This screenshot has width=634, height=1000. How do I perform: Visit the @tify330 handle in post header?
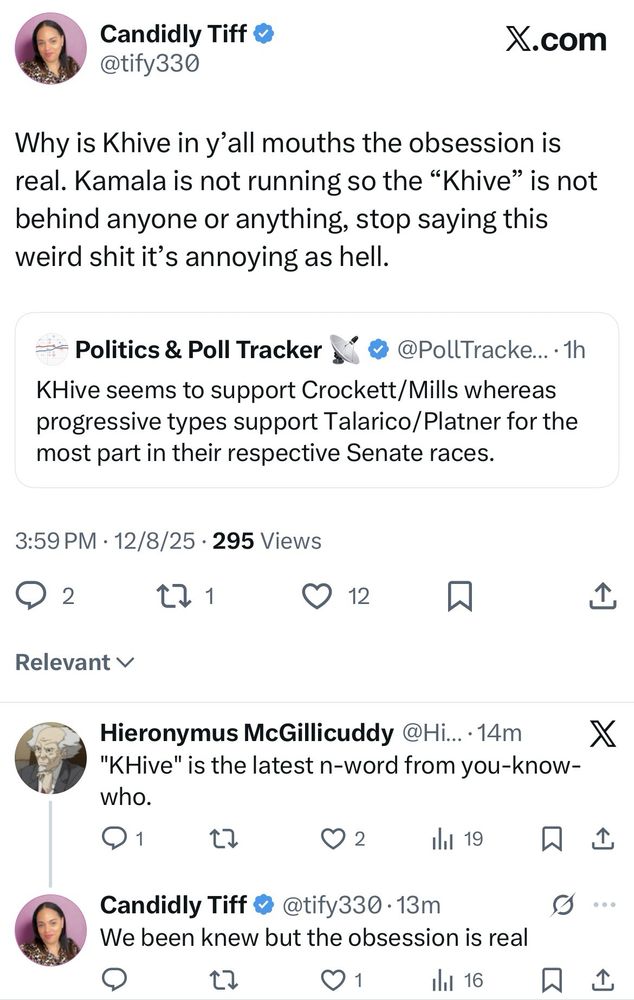point(149,64)
